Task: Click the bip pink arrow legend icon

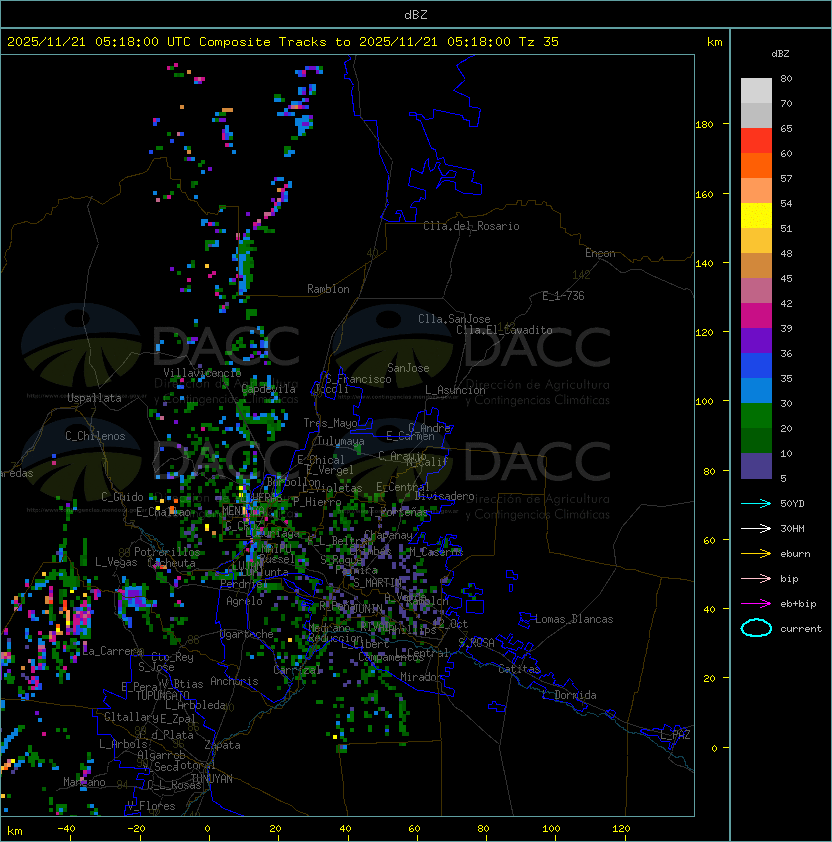Action: click(756, 578)
